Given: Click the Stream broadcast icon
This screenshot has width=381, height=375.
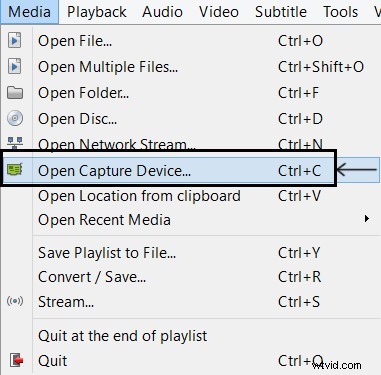Looking at the screenshot, I should (15, 301).
